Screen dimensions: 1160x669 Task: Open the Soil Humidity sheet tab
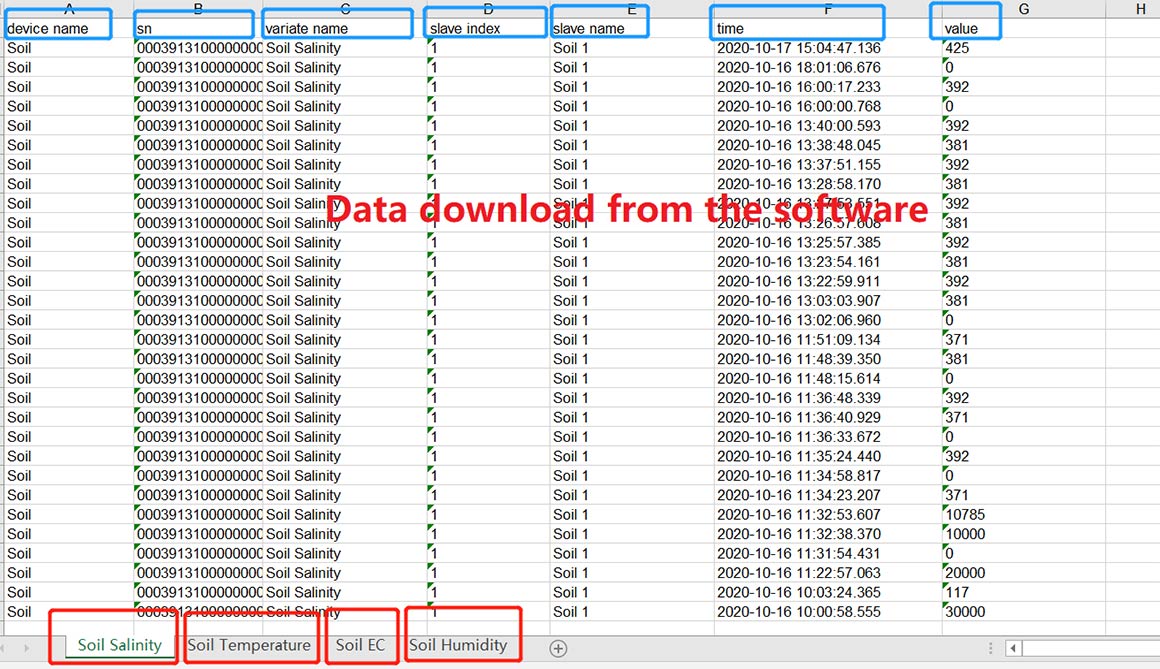[x=459, y=645]
